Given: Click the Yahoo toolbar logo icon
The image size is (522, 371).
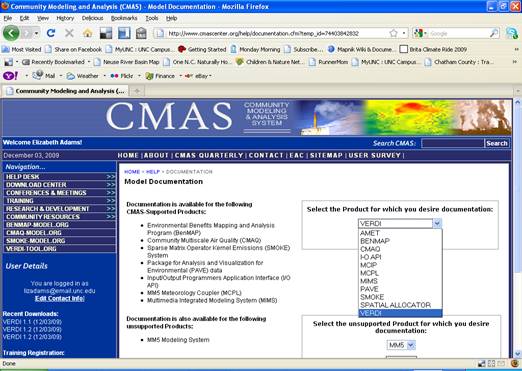Looking at the screenshot, I should pos(10,76).
